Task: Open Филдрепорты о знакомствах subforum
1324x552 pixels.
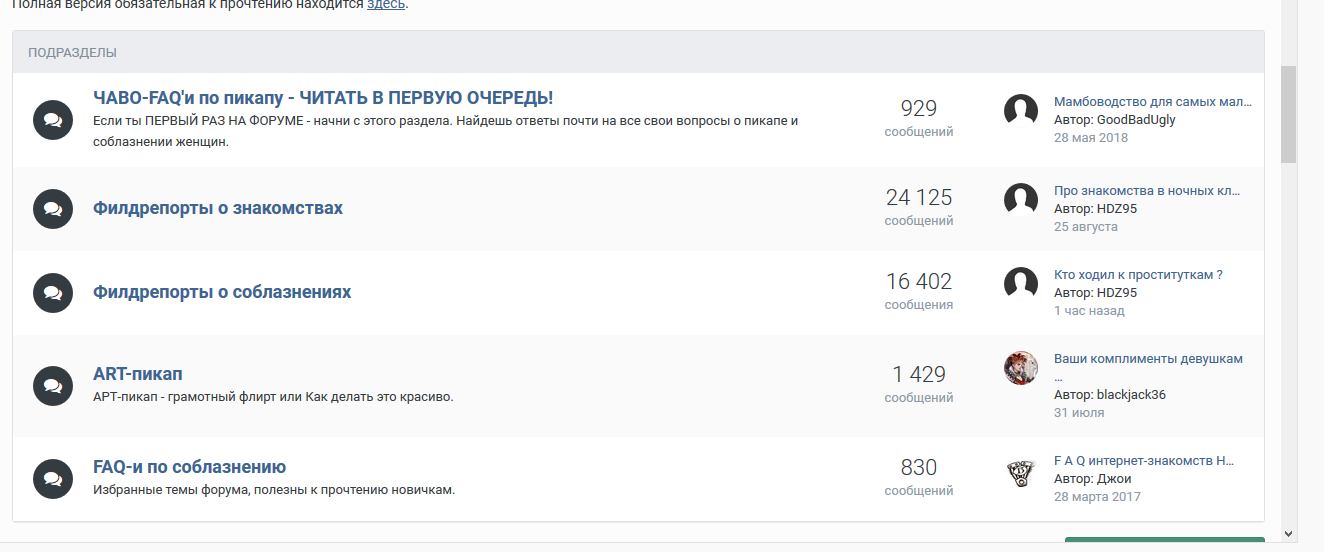Action: [218, 208]
